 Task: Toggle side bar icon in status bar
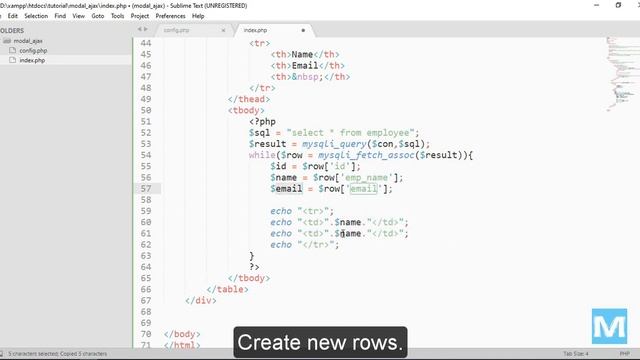click(x=2, y=353)
